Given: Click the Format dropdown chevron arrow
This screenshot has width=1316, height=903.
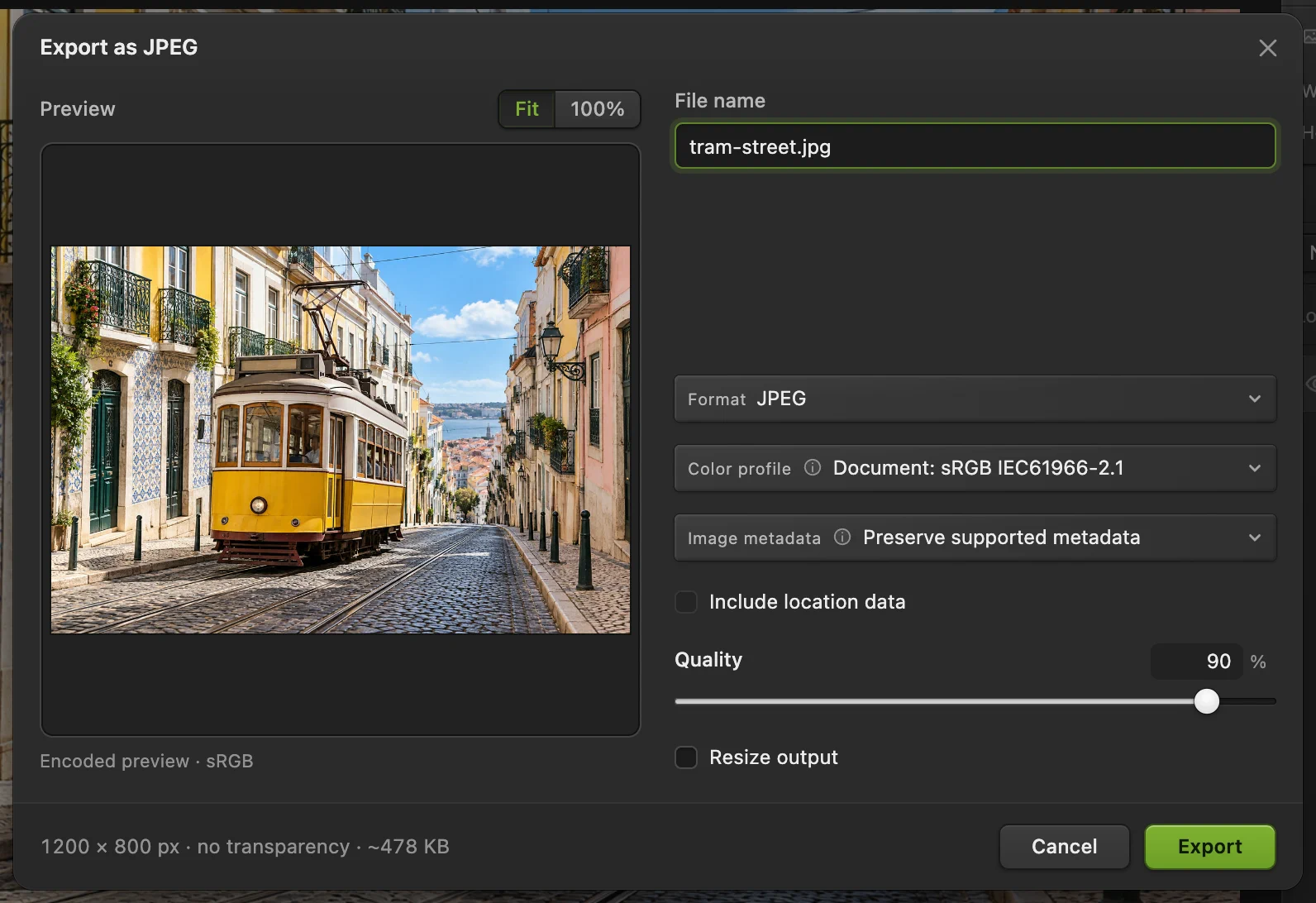Looking at the screenshot, I should (x=1255, y=399).
